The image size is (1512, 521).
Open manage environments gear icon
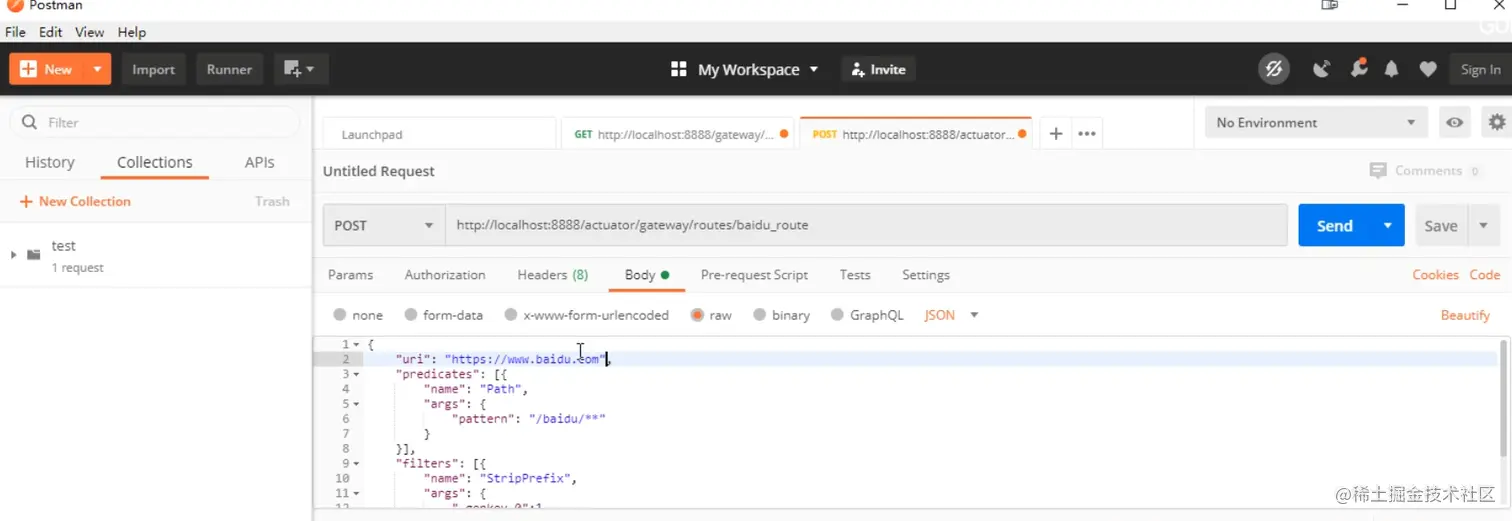[x=1497, y=122]
